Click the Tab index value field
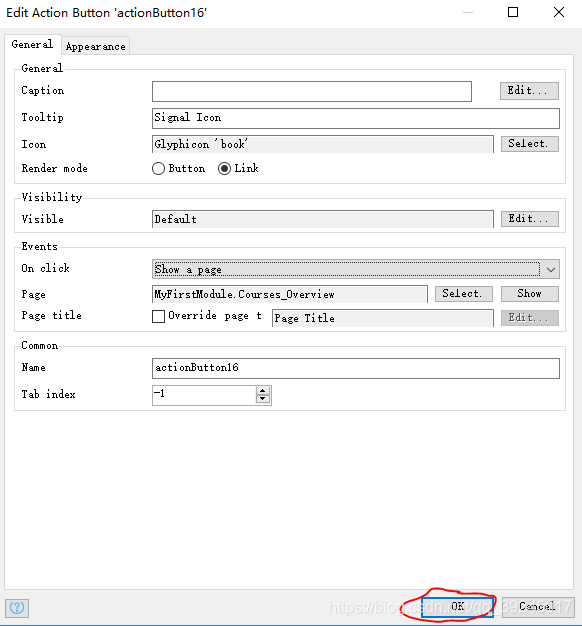The height and width of the screenshot is (626, 582). coord(204,395)
